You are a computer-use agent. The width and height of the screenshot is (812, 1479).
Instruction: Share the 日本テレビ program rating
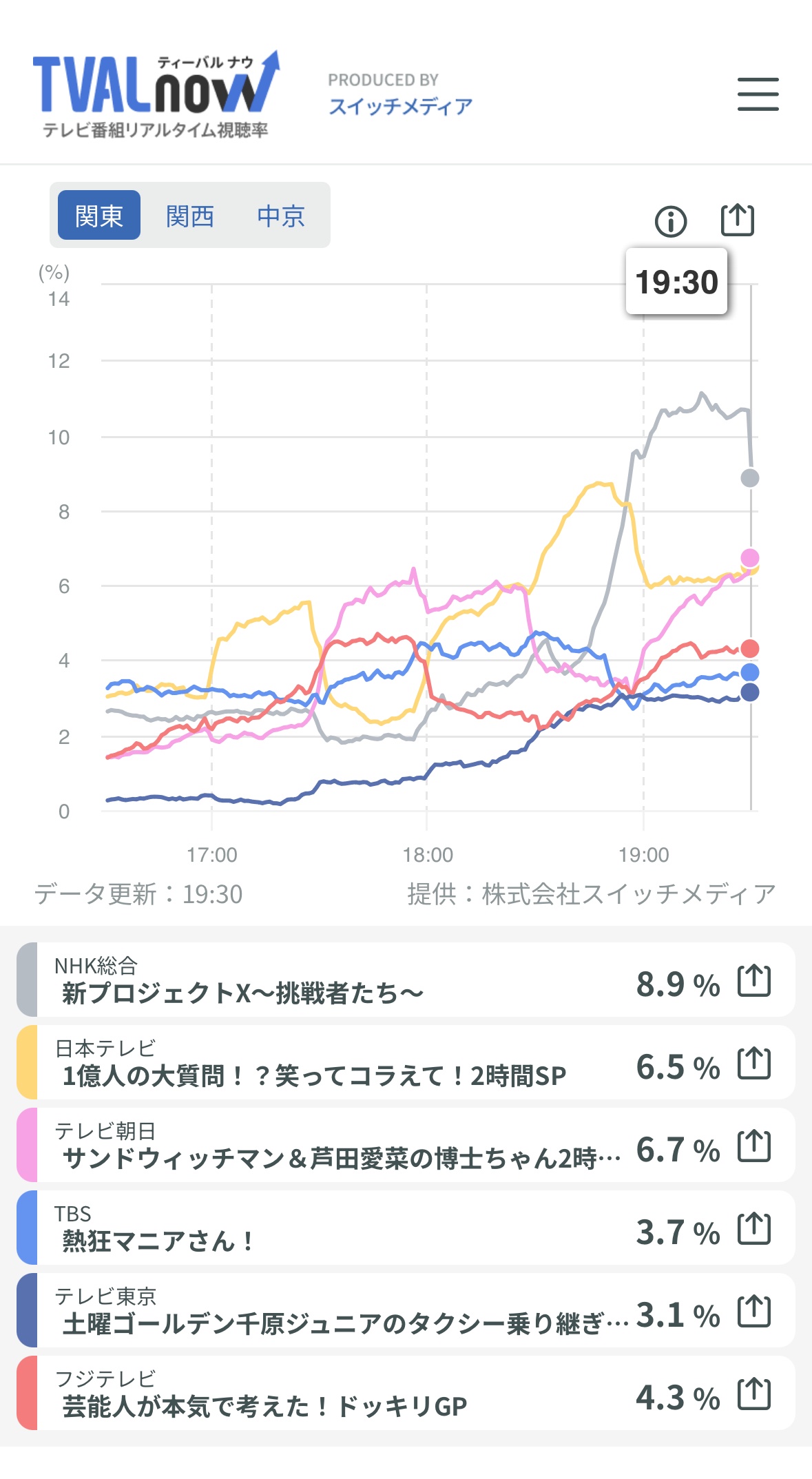754,1064
